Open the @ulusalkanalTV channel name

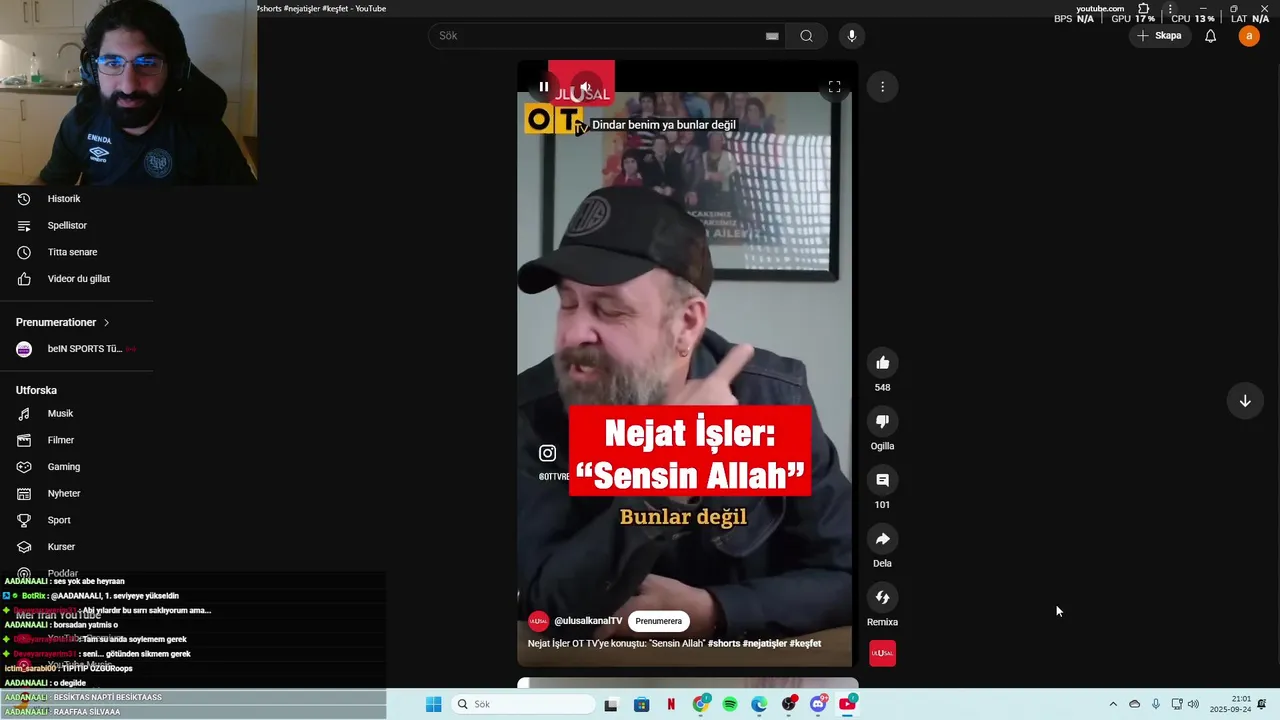pos(588,621)
